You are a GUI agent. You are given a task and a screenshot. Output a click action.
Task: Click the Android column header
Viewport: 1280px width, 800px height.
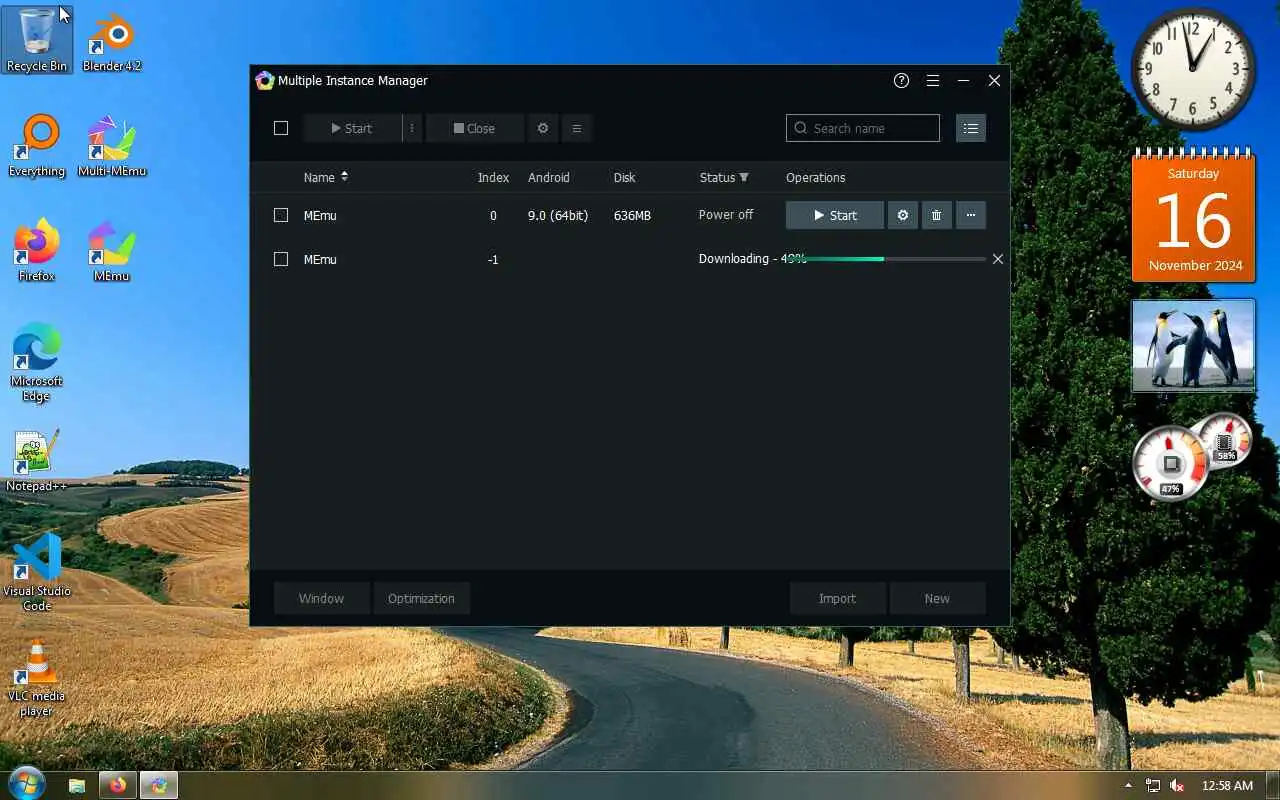point(548,177)
